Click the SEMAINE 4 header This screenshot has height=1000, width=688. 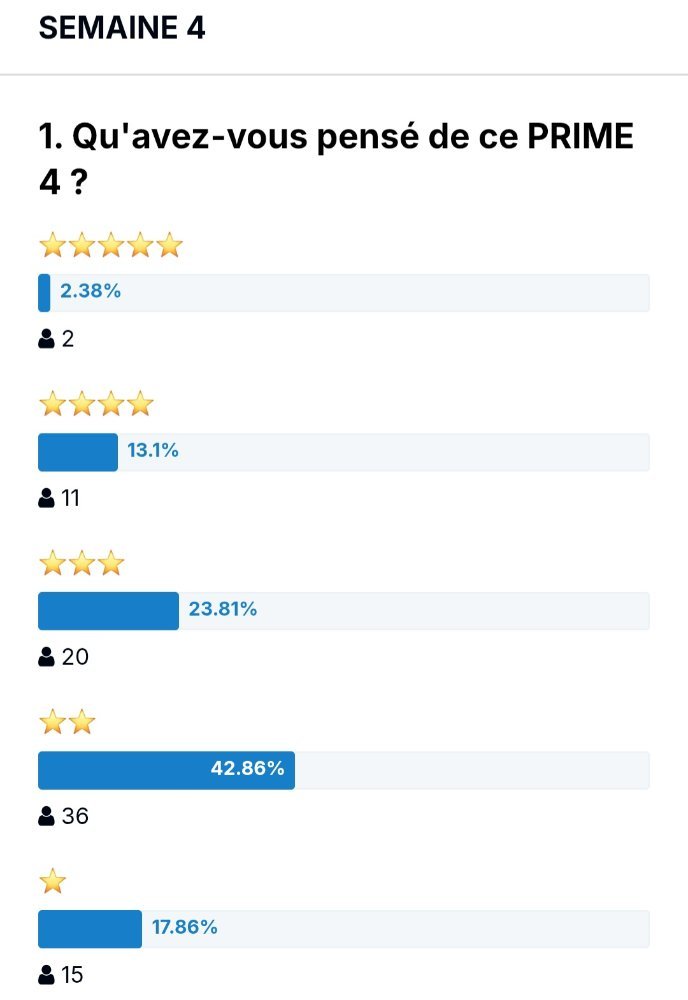coord(122,28)
